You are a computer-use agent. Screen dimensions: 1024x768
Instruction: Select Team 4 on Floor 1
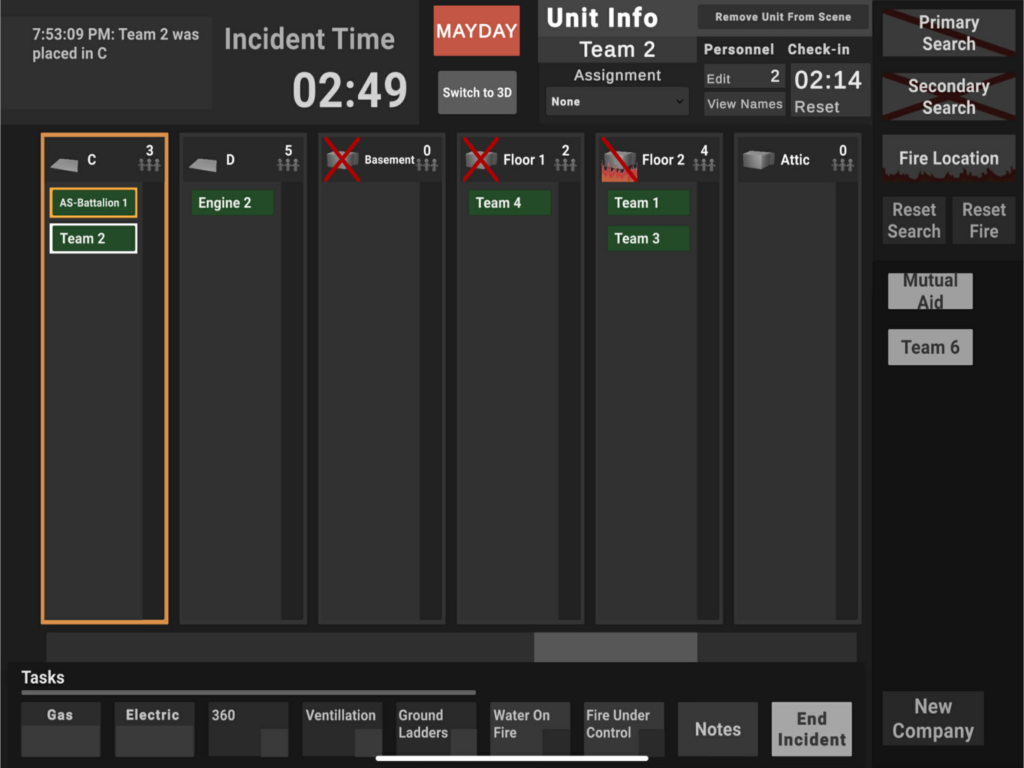click(x=509, y=203)
